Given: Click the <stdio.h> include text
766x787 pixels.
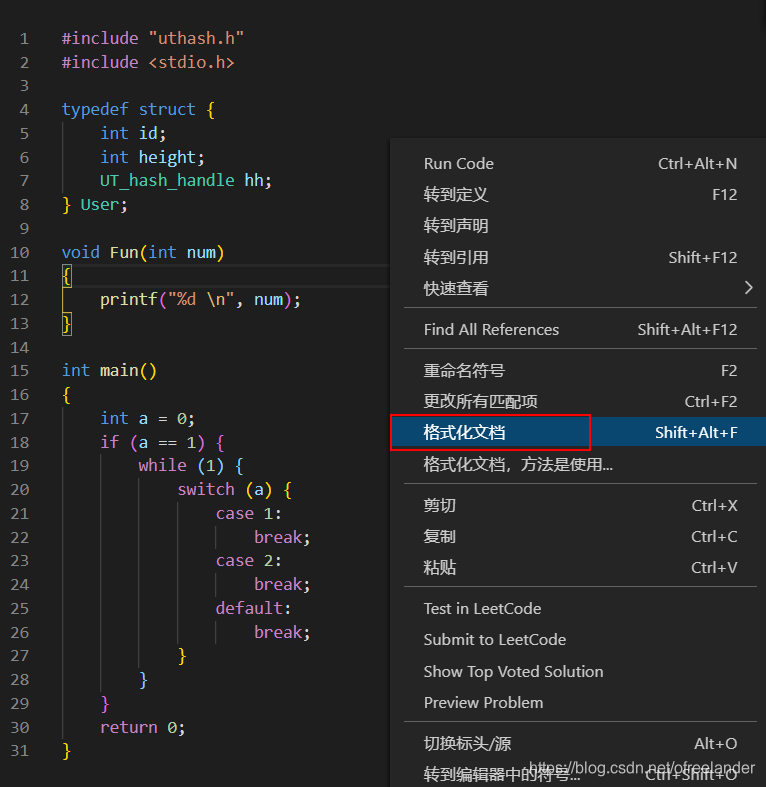Looking at the screenshot, I should [x=191, y=62].
